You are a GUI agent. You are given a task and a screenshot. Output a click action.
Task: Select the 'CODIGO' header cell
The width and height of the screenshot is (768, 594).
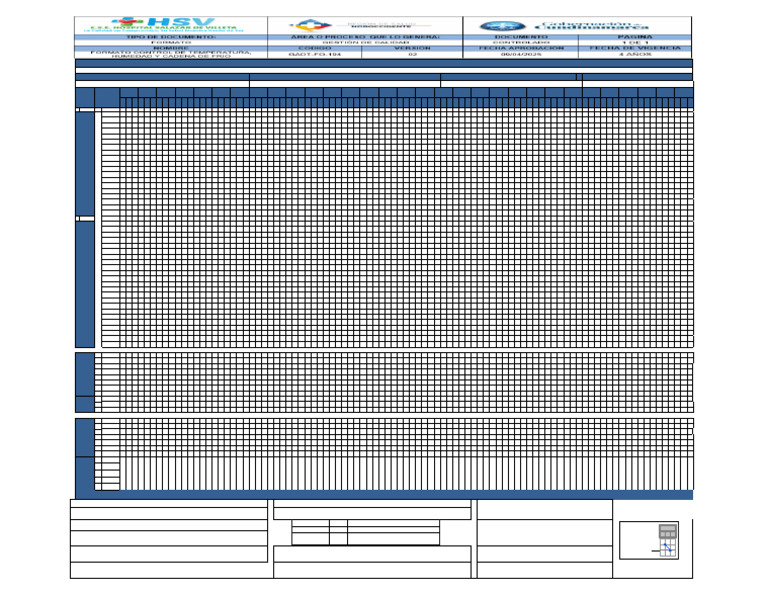tap(315, 48)
